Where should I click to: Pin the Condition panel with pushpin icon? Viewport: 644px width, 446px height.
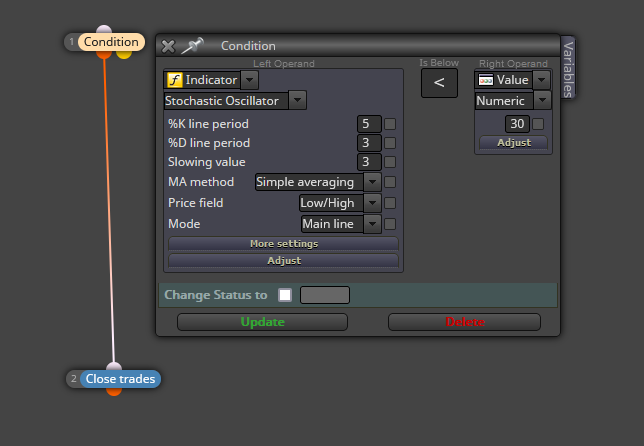click(x=192, y=46)
